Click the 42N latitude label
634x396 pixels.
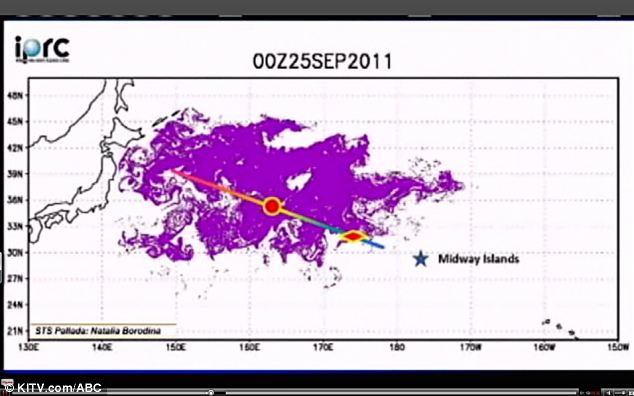point(15,148)
